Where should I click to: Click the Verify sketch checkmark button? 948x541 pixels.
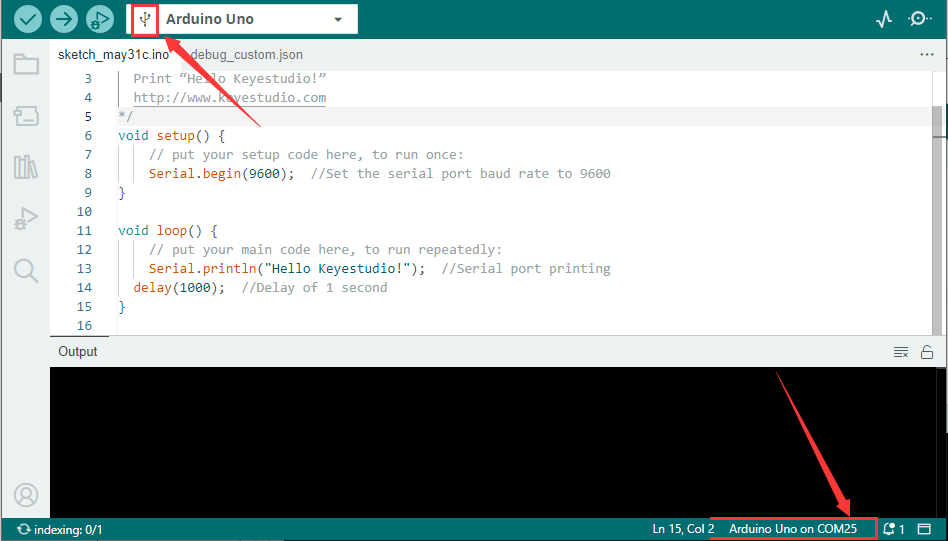[28, 19]
